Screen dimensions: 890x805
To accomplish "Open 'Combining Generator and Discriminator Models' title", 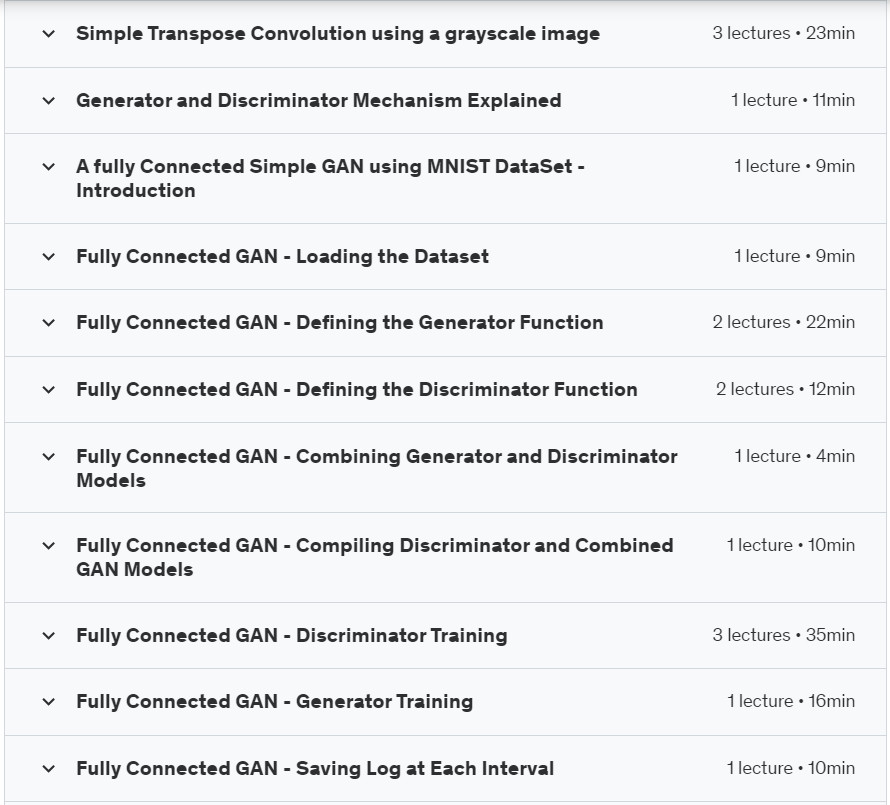I will tap(377, 468).
